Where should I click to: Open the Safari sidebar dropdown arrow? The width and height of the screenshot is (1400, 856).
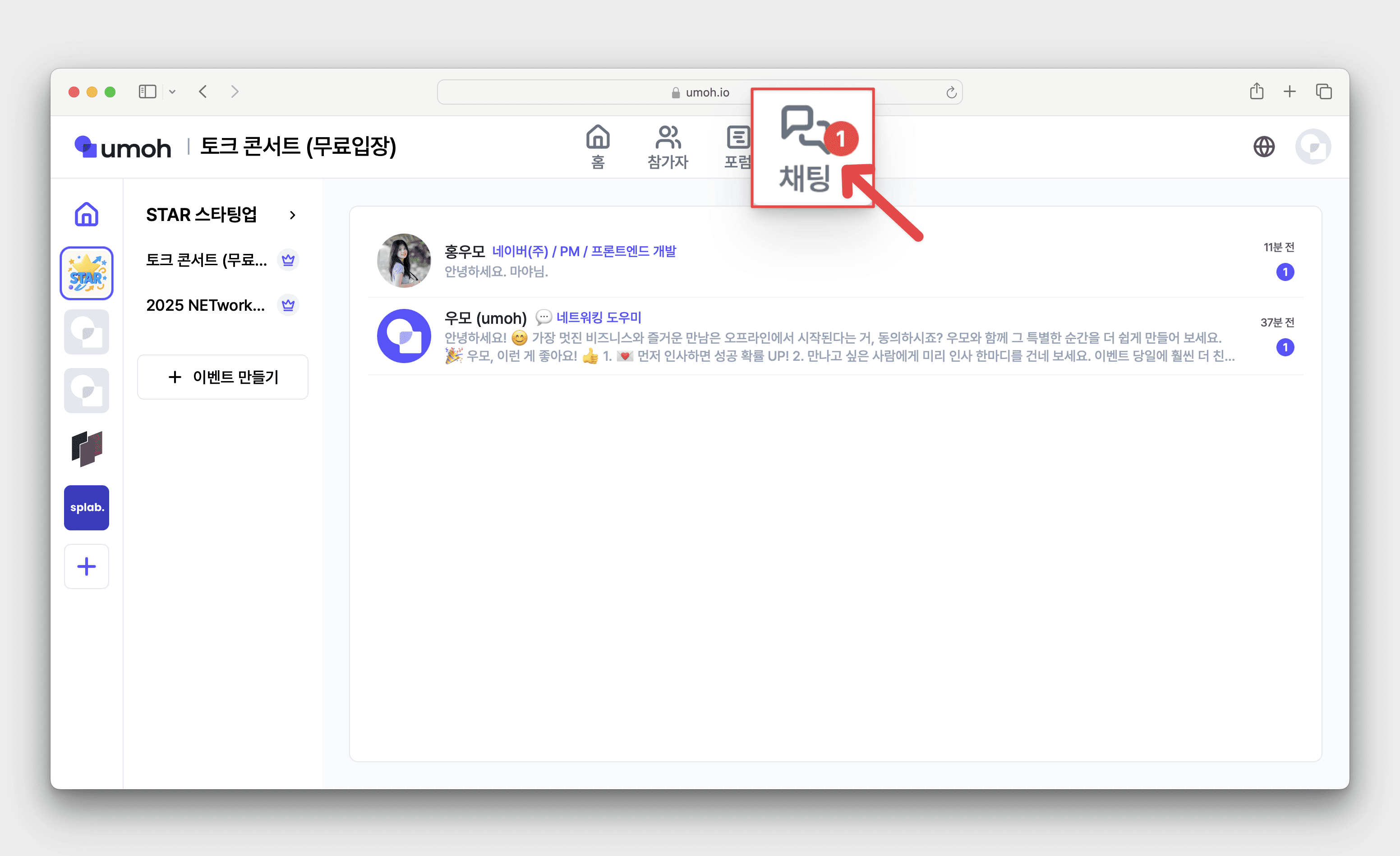172,92
